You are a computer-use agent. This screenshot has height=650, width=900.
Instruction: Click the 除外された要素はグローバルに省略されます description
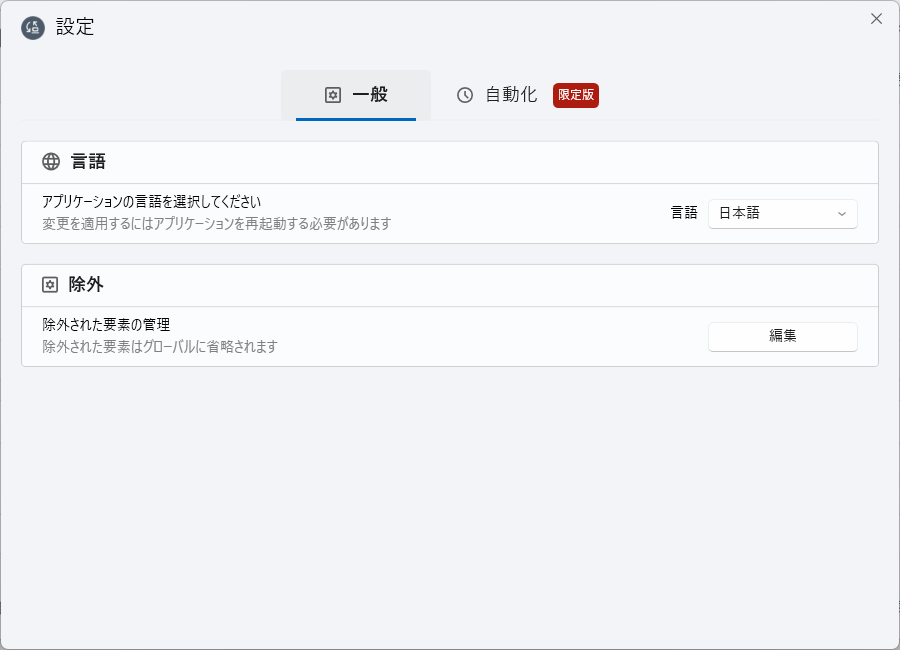coord(159,347)
